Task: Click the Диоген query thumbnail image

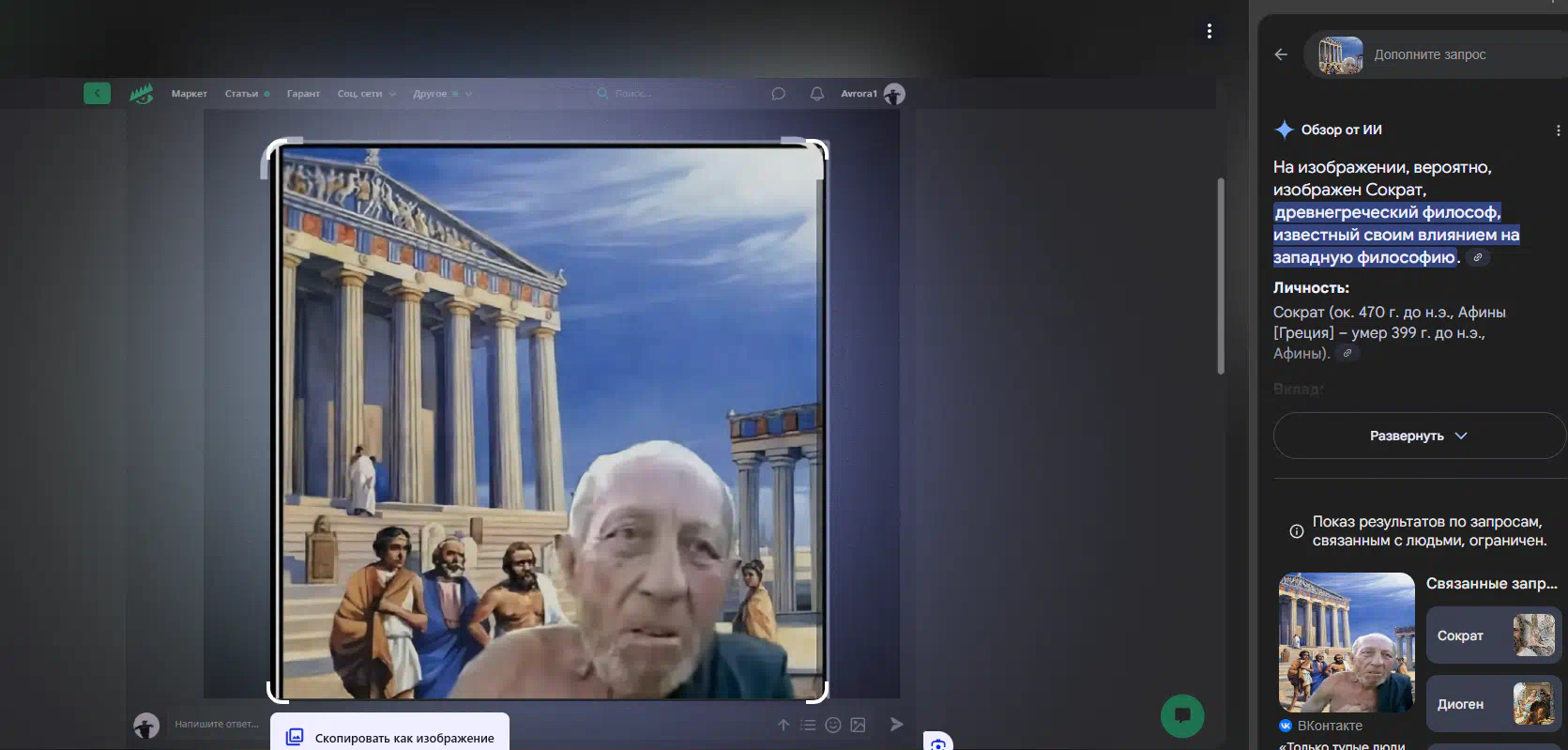Action: (x=1533, y=704)
